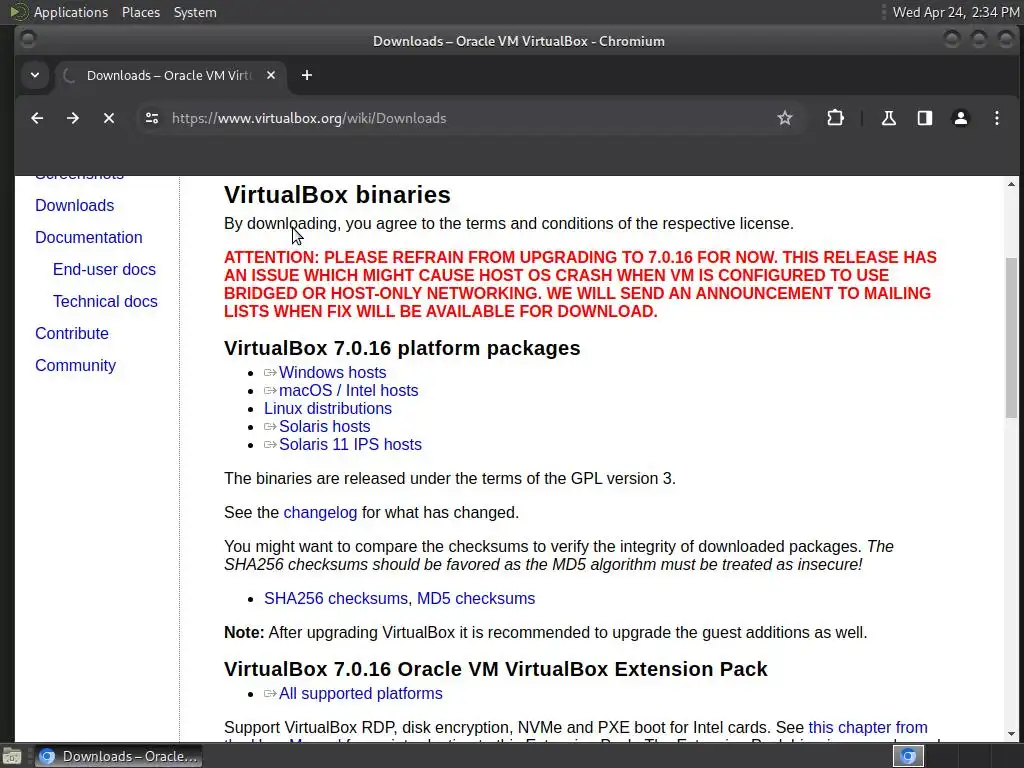Open Documentation in the sidebar
This screenshot has width=1024, height=768.
tap(89, 237)
